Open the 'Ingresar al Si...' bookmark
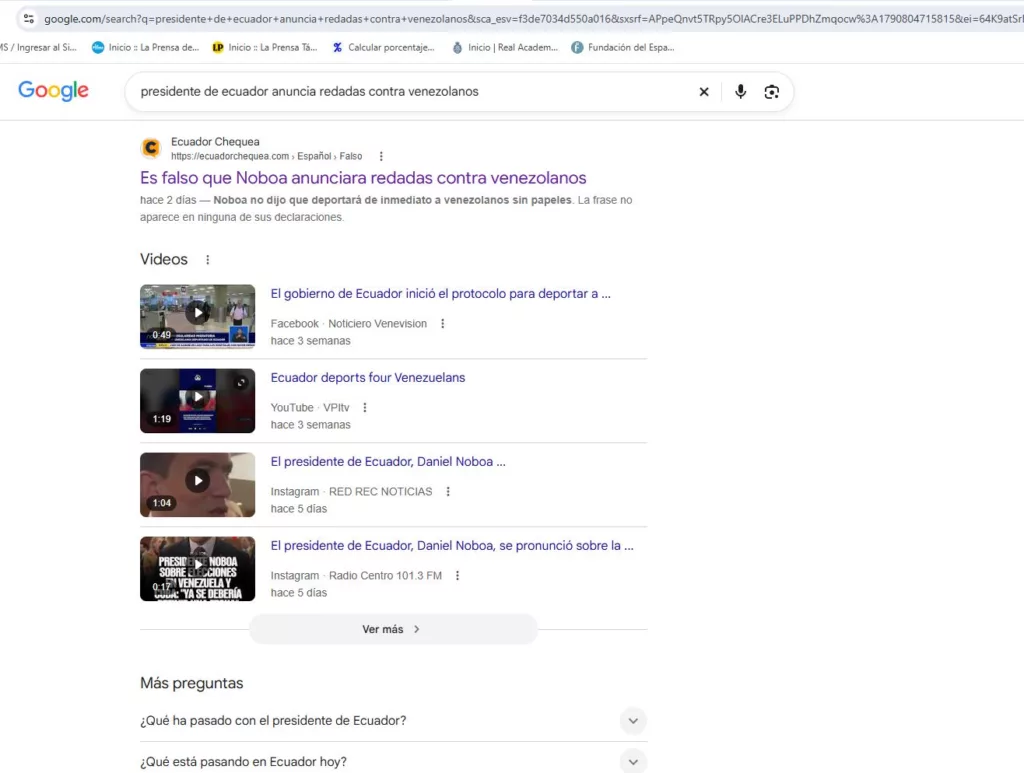 pos(39,48)
